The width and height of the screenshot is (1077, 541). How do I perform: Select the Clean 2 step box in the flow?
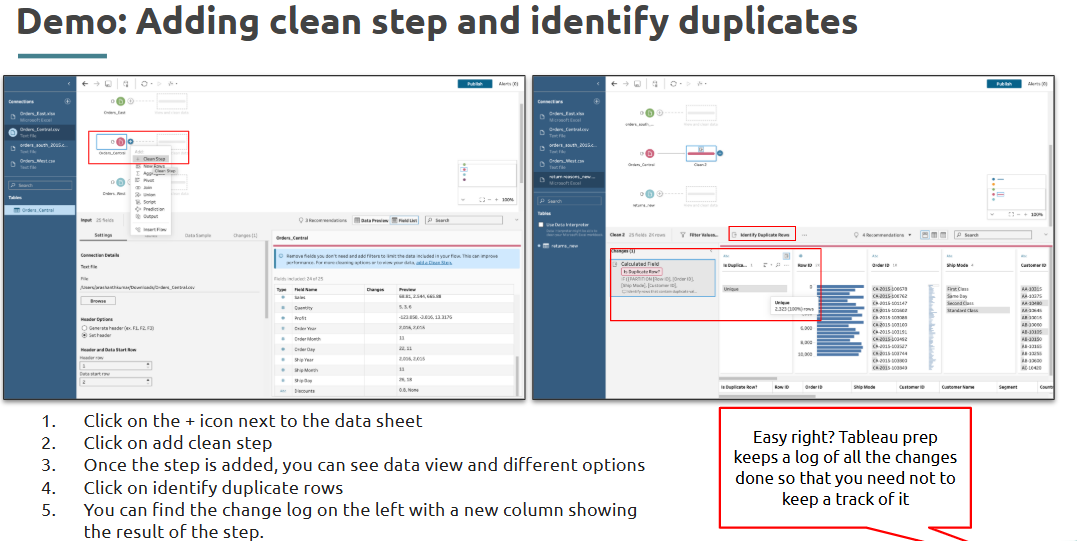coord(701,153)
